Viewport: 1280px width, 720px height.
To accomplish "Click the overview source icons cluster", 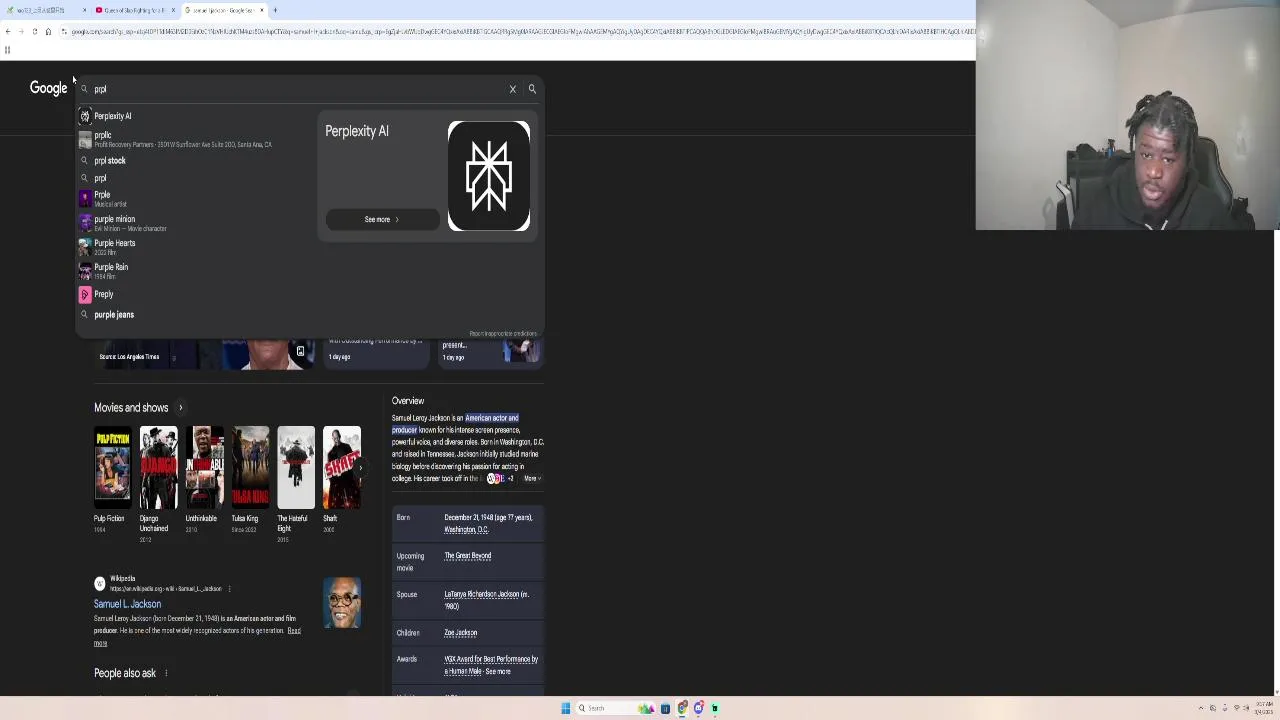I will point(499,479).
